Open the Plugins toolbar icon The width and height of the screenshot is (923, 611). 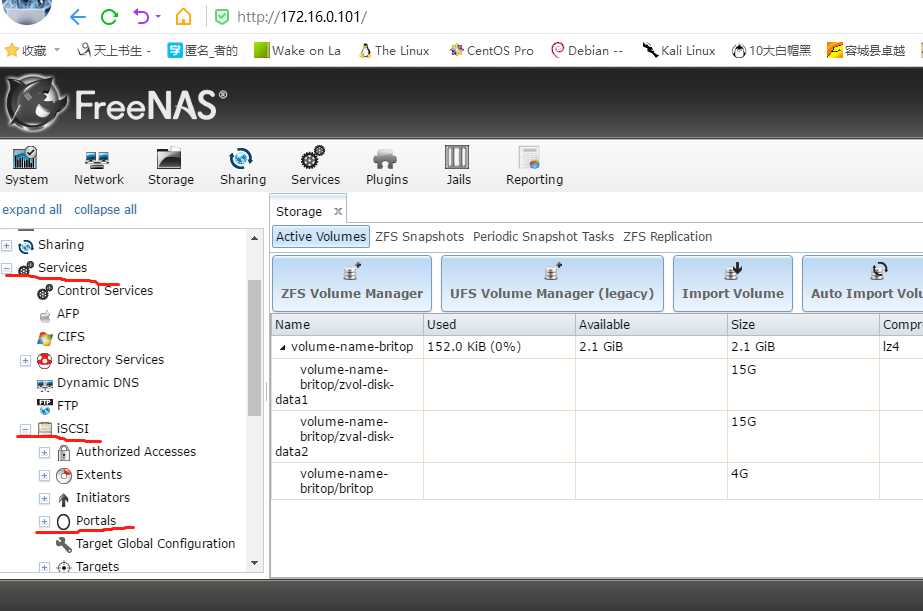(x=387, y=166)
